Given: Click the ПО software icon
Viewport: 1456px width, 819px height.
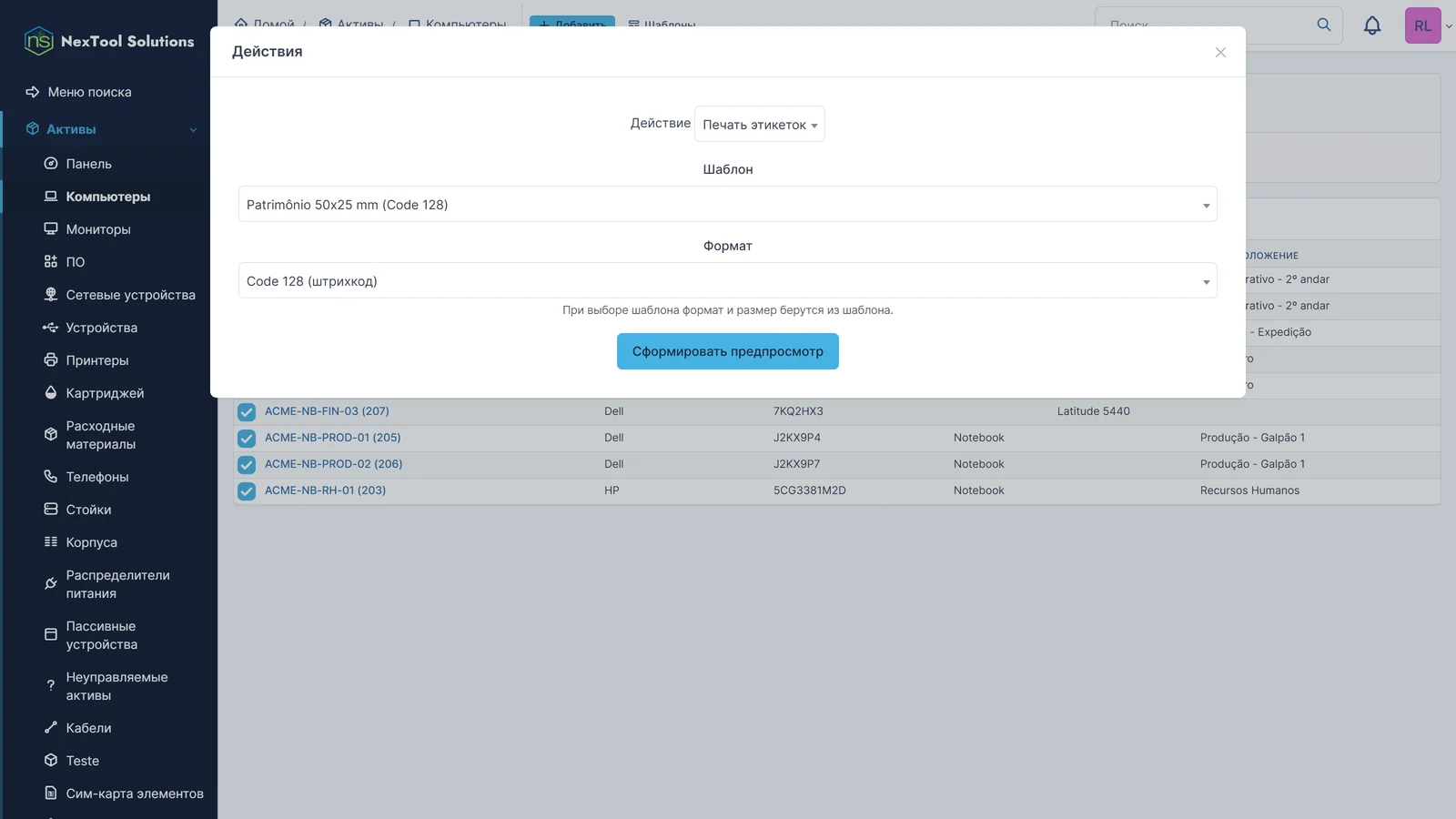Looking at the screenshot, I should click(x=51, y=262).
